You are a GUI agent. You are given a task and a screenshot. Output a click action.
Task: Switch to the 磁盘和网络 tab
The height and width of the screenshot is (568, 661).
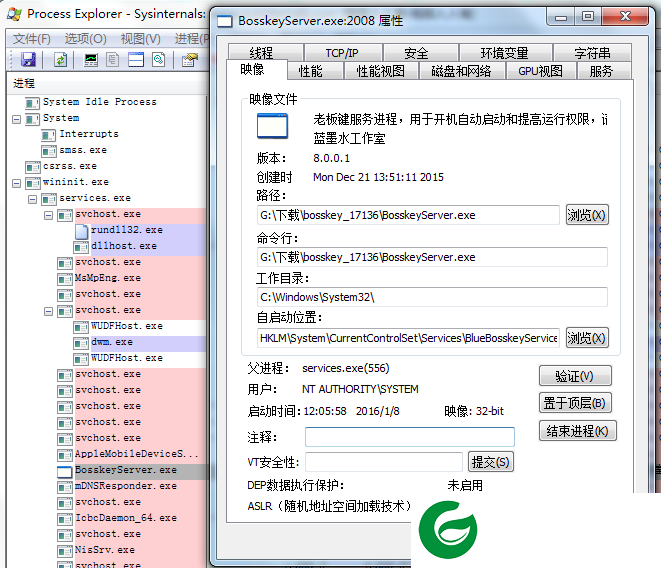click(x=461, y=71)
